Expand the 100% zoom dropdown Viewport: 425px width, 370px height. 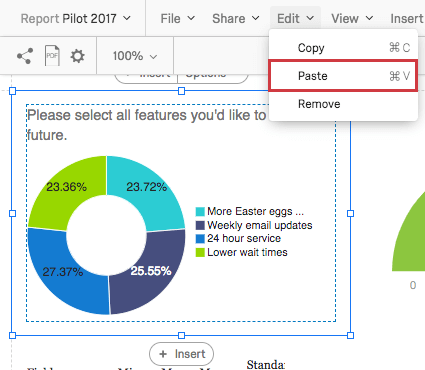pyautogui.click(x=135, y=56)
